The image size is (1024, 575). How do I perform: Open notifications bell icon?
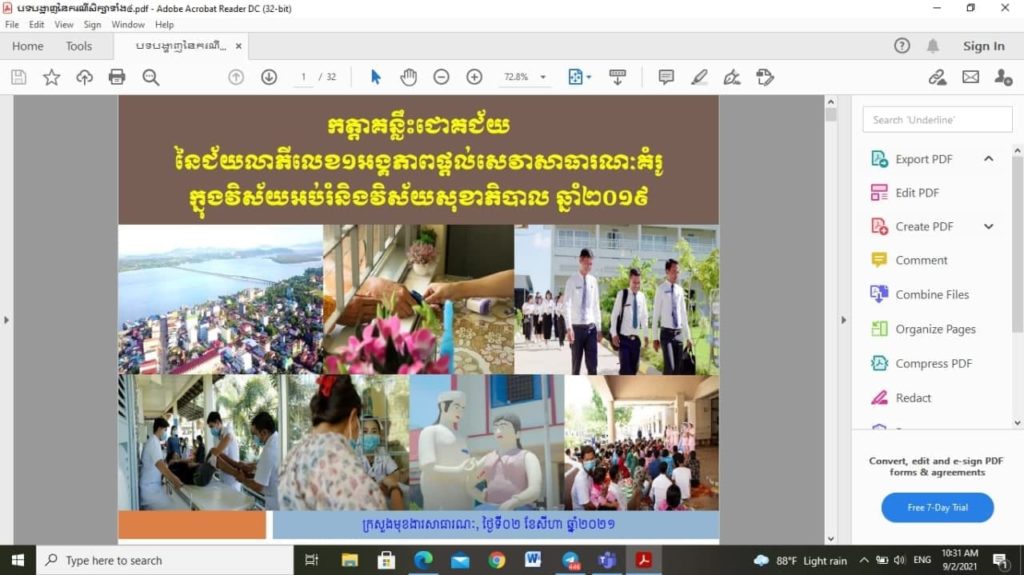click(x=933, y=46)
